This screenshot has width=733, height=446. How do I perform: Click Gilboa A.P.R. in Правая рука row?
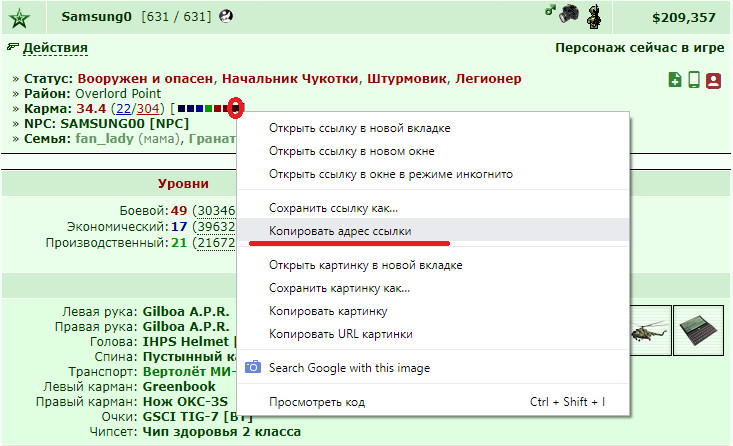pyautogui.click(x=186, y=326)
